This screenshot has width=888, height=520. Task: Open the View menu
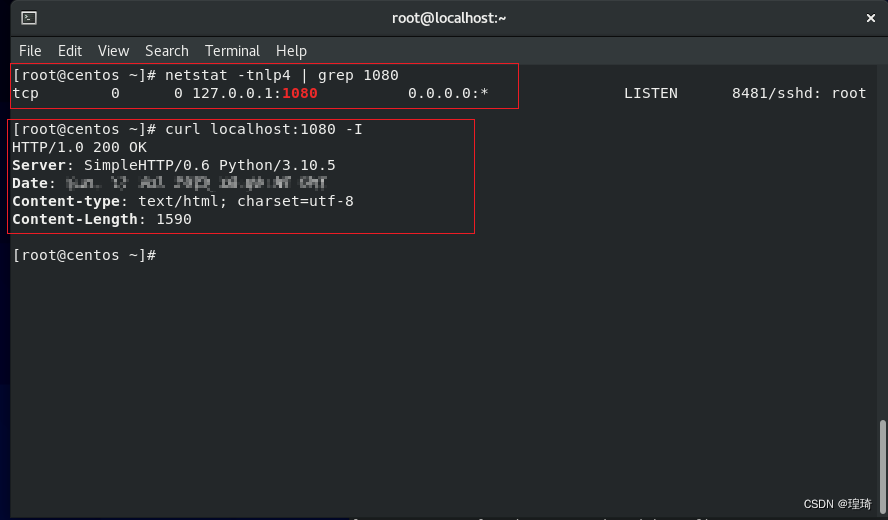113,51
